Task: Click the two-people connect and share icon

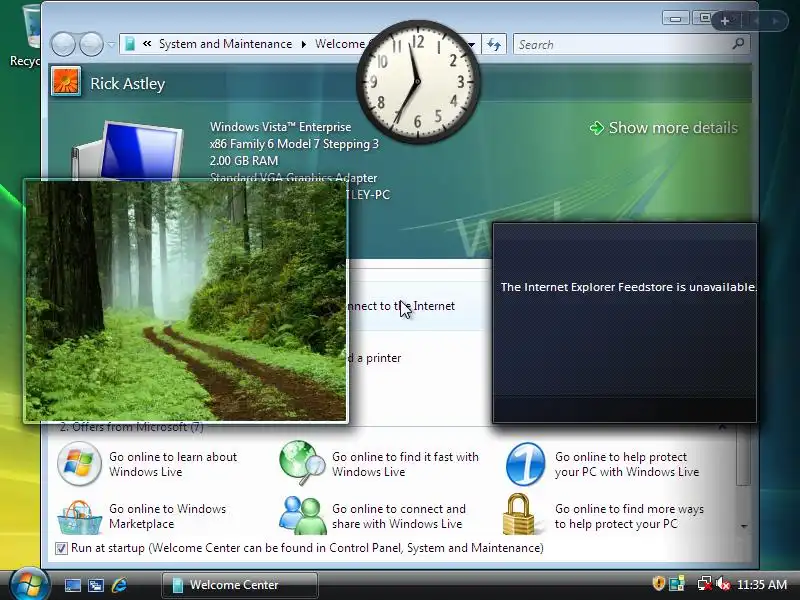Action: (303, 515)
